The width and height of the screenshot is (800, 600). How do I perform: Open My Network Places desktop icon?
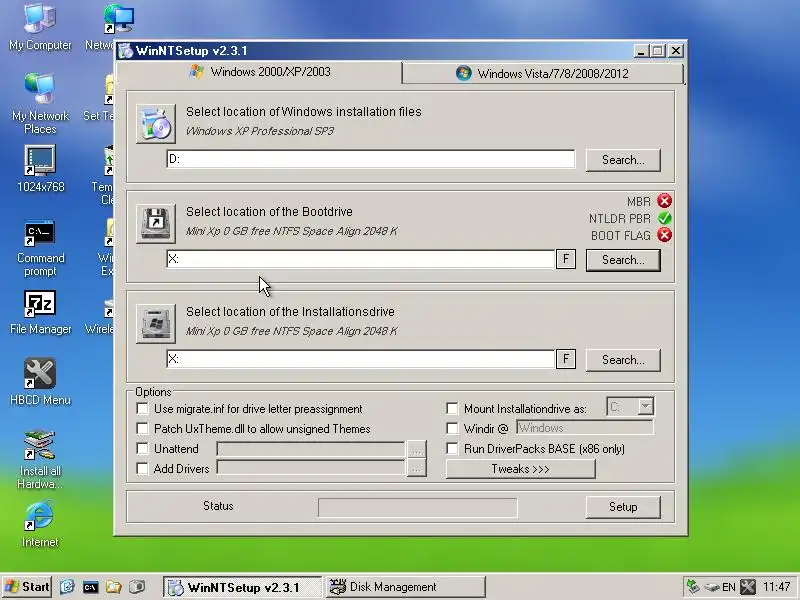tap(40, 104)
